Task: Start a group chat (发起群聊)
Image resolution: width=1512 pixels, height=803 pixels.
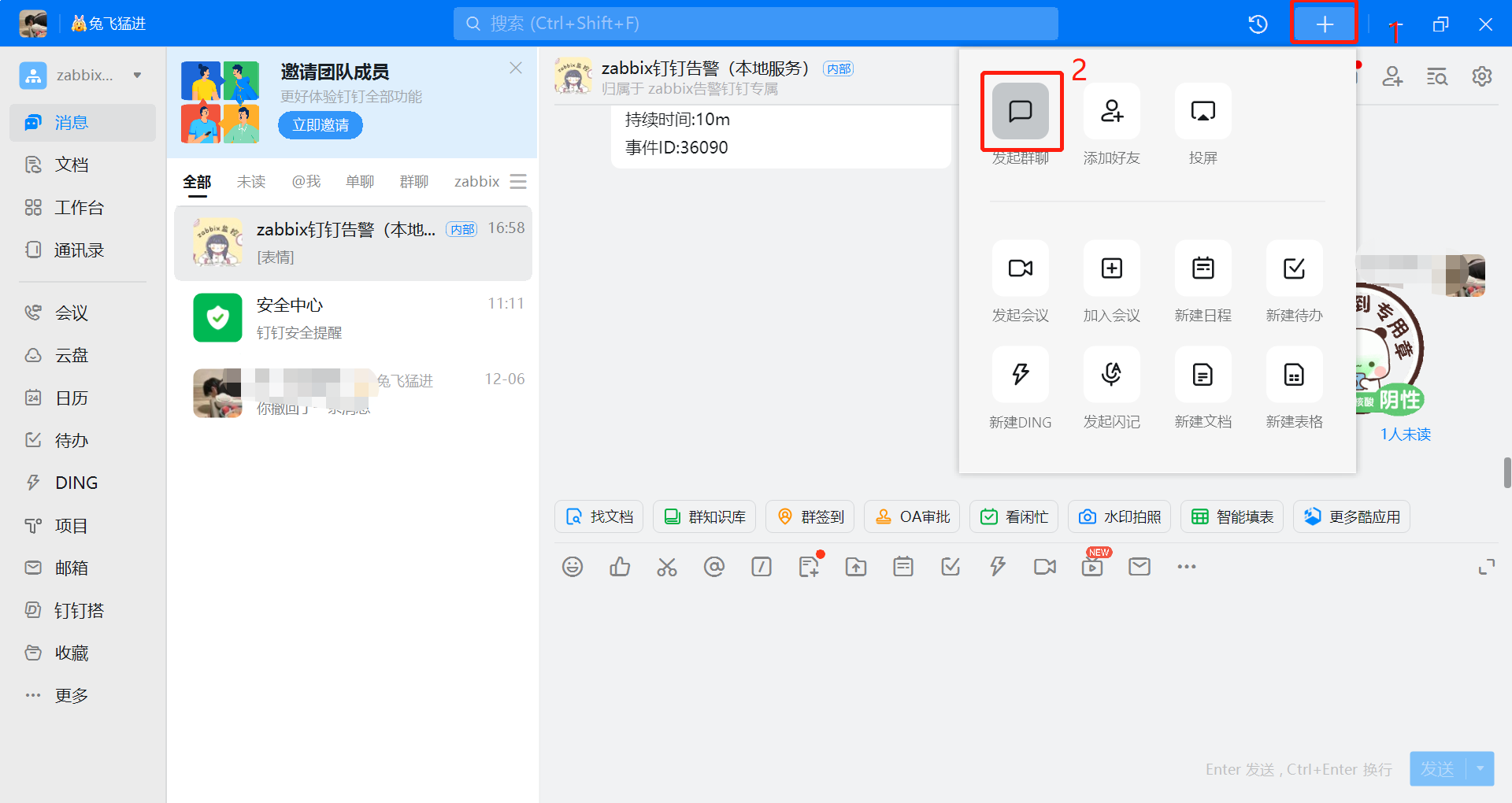Action: [1021, 111]
